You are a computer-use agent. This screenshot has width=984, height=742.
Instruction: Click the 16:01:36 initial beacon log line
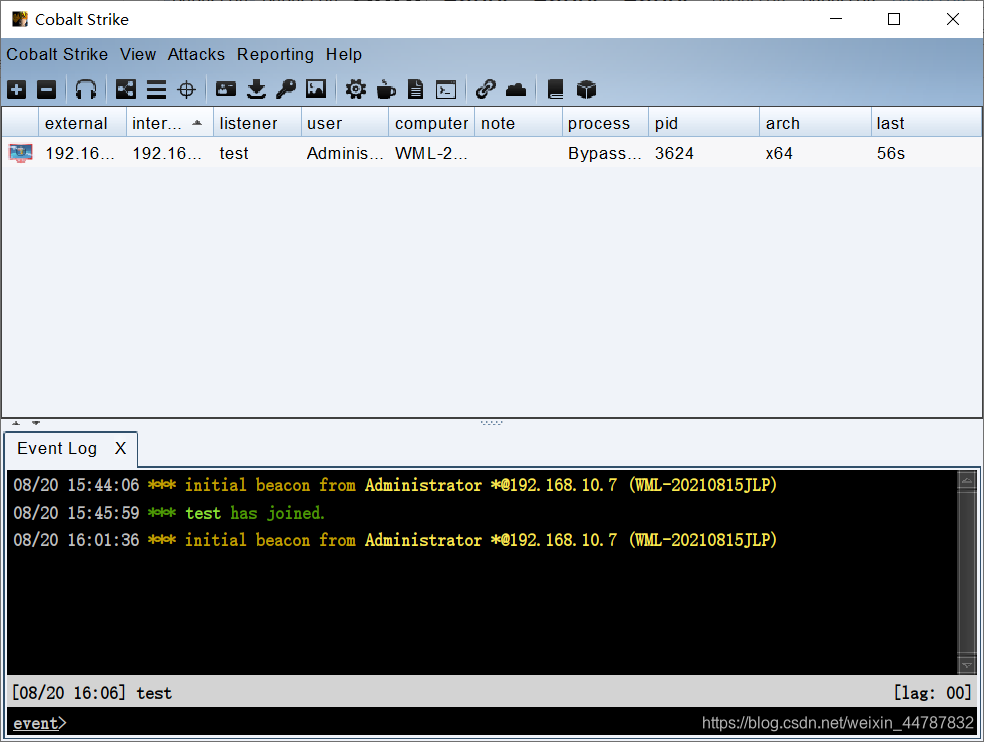pyautogui.click(x=395, y=540)
